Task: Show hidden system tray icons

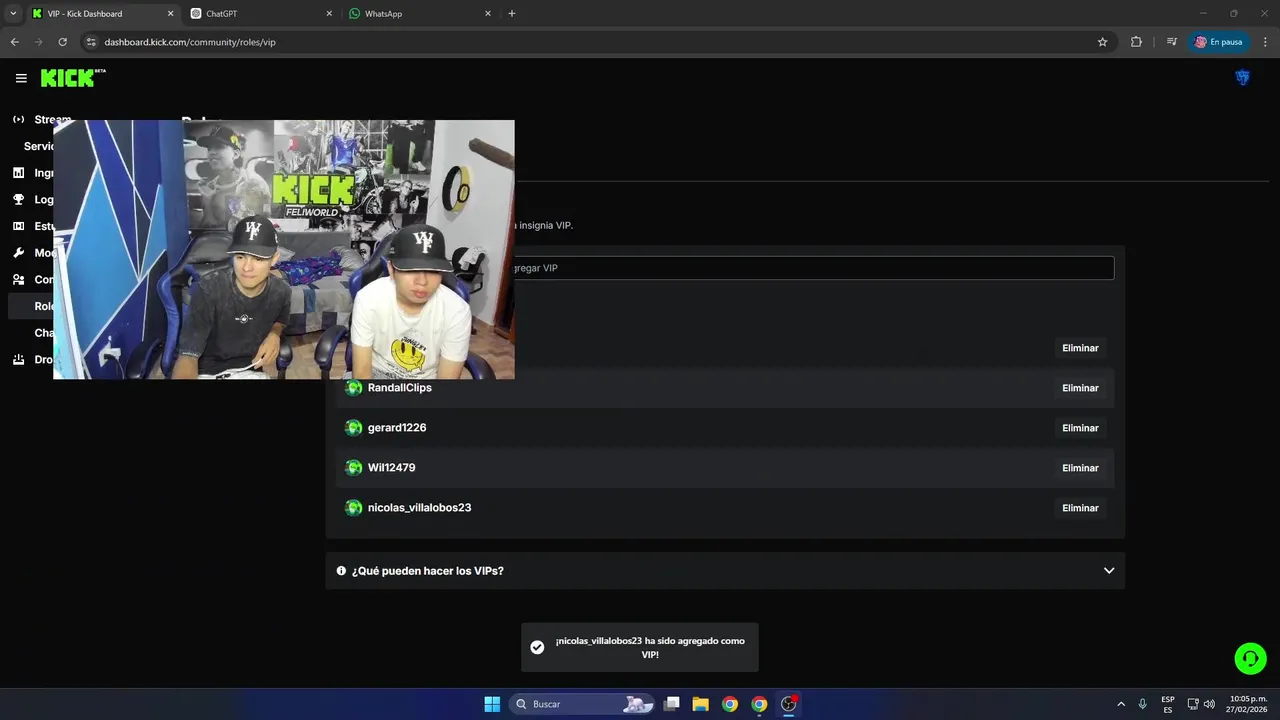Action: (1121, 704)
